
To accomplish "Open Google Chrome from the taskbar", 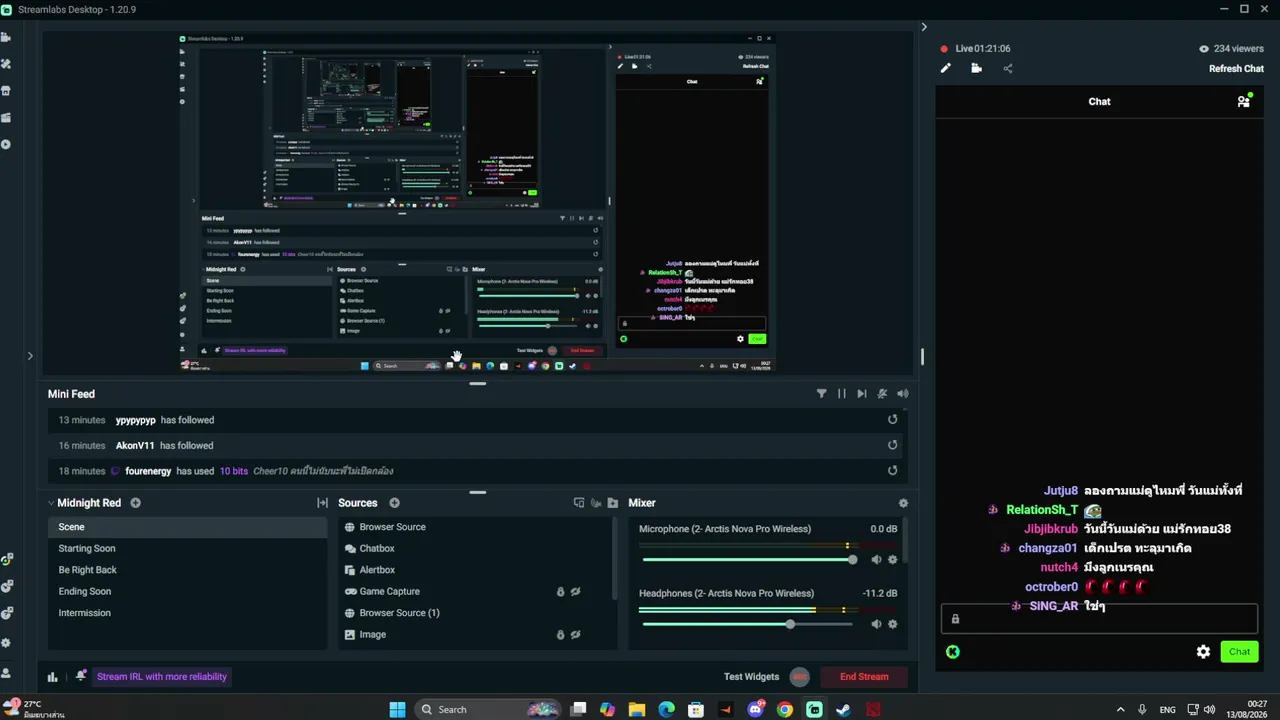I will pyautogui.click(x=785, y=710).
